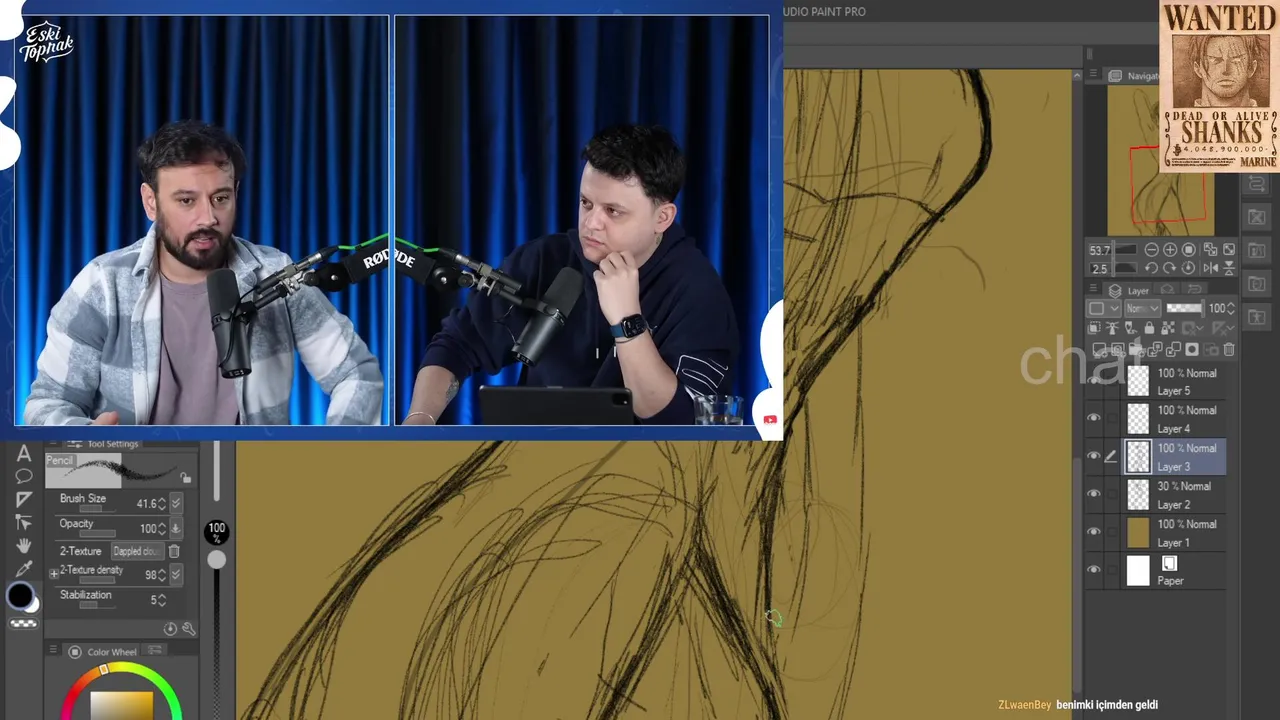Hide Layer 1 with its eye icon
Image resolution: width=1280 pixels, height=720 pixels.
coord(1094,532)
